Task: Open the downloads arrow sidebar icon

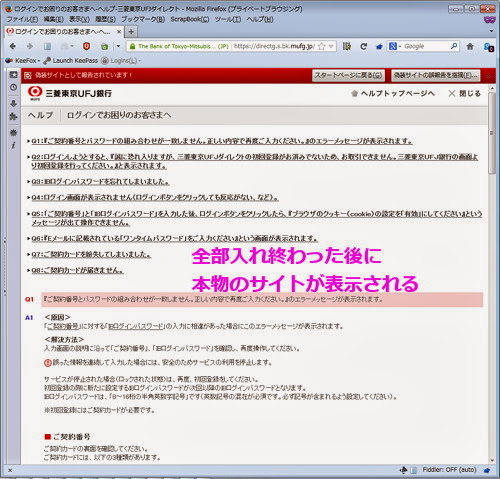Action: [x=13, y=103]
